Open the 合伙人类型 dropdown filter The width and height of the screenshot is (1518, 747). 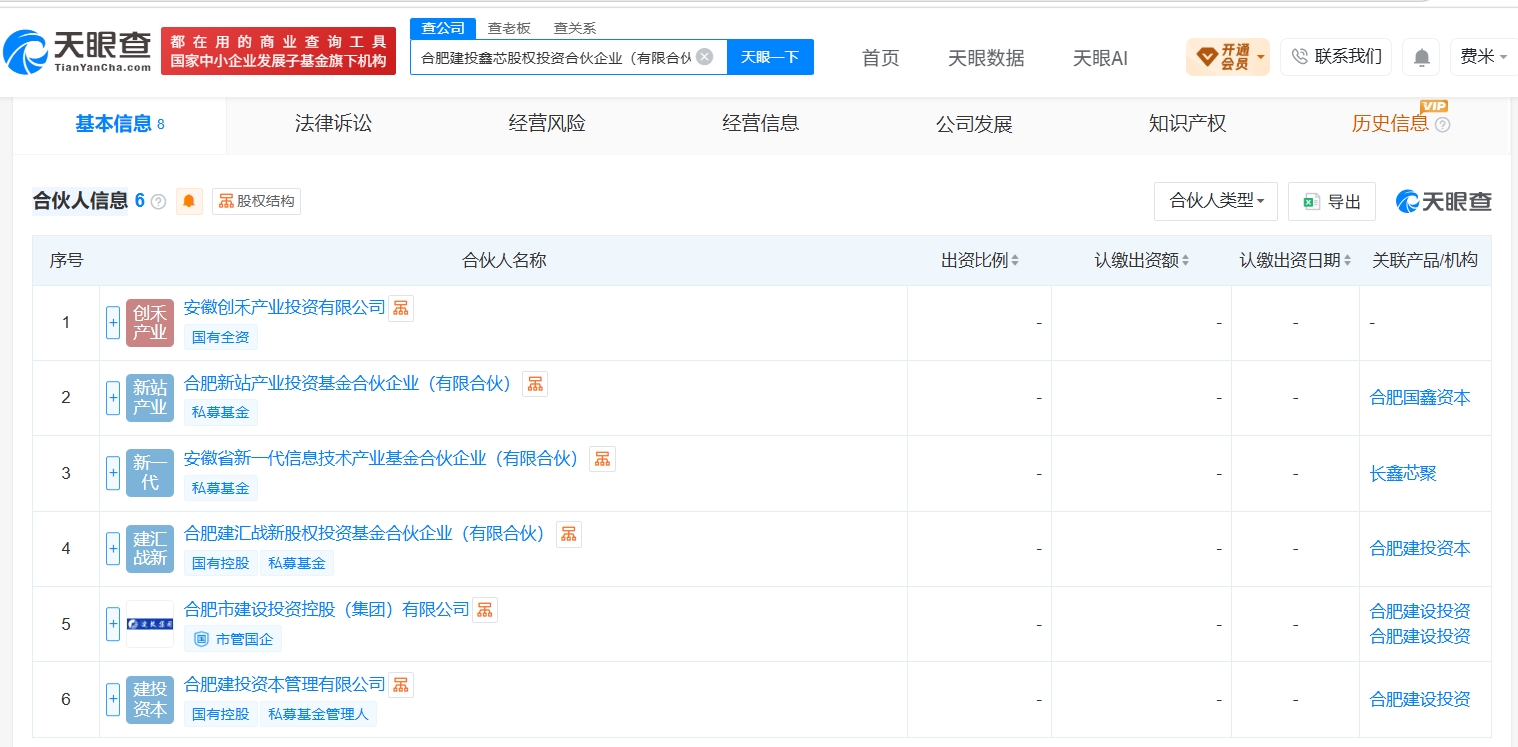coord(1216,201)
